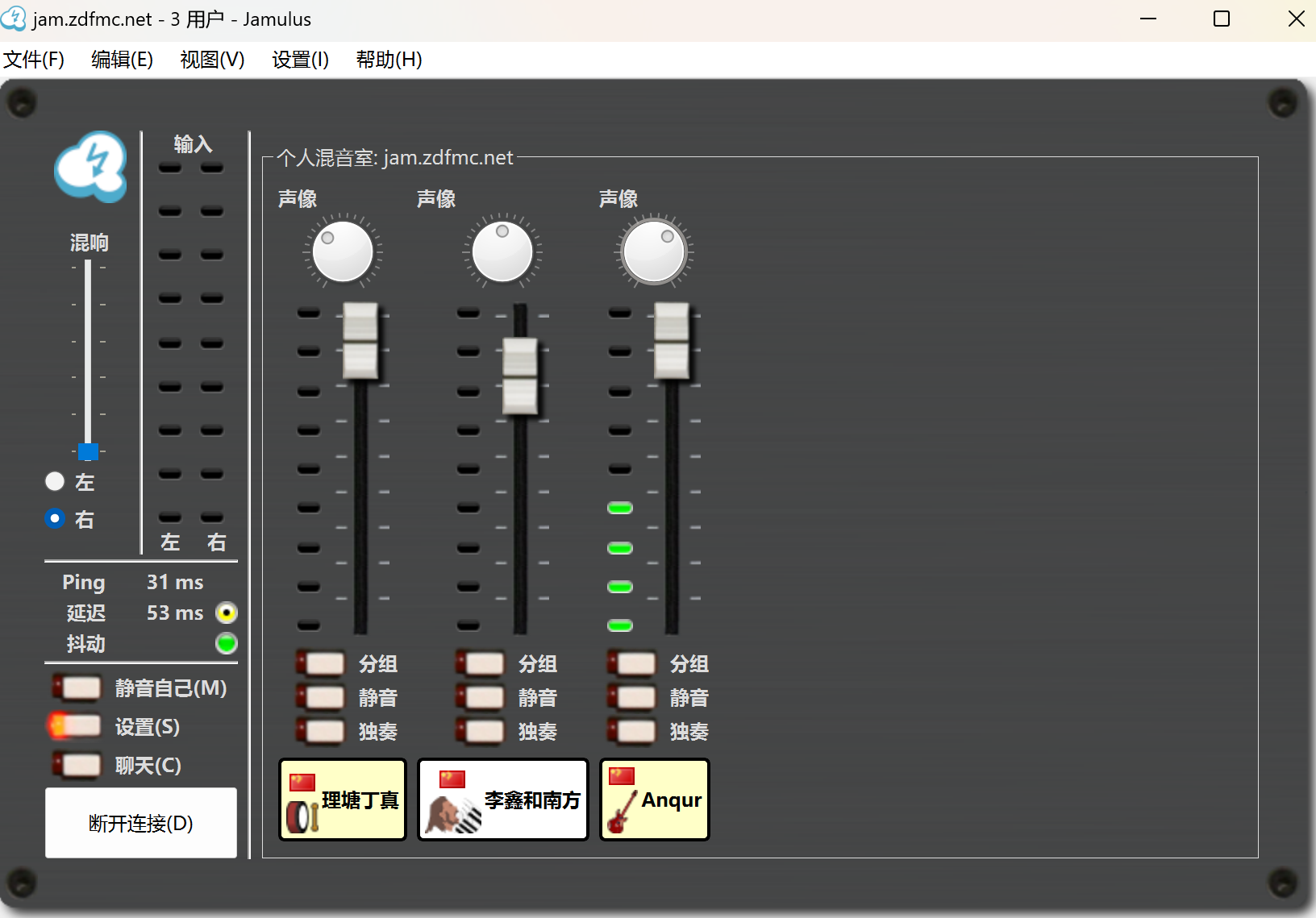Toggle group (分组) for 理塘丁真 channel
This screenshot has width=1316, height=918.
tap(322, 663)
